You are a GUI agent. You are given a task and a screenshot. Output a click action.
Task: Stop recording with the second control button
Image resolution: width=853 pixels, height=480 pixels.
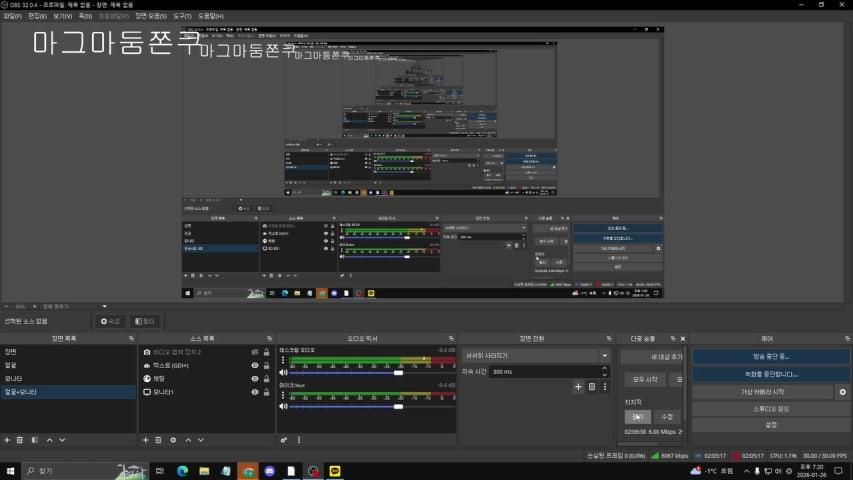pos(771,374)
